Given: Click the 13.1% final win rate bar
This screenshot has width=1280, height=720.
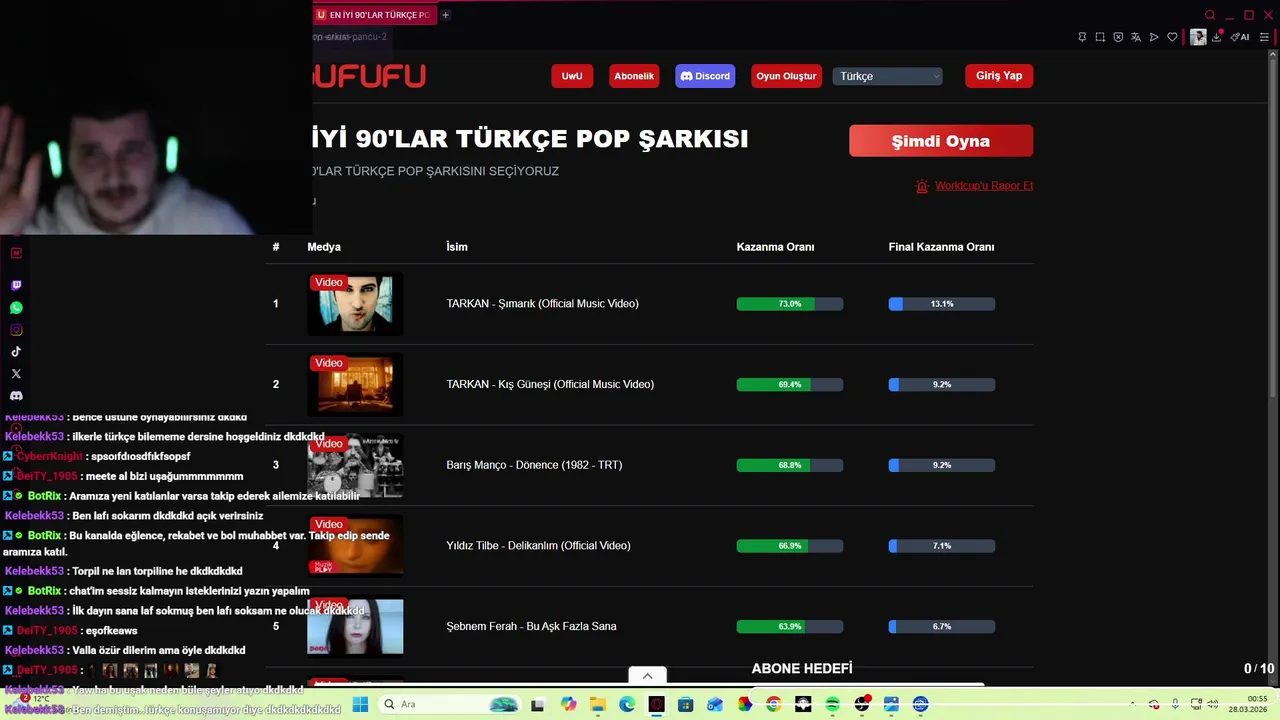Looking at the screenshot, I should pos(942,304).
